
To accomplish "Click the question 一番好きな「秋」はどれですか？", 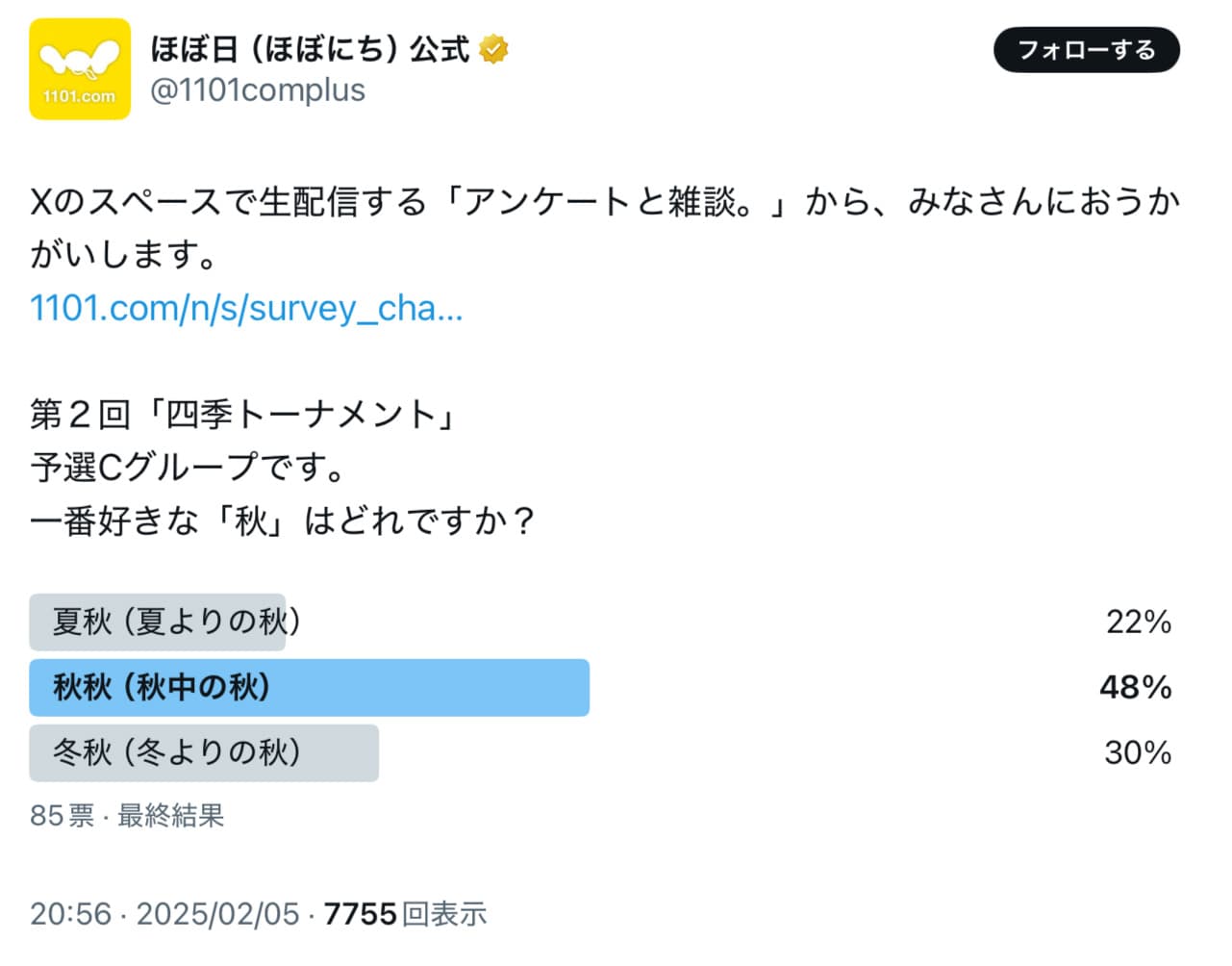I will click(283, 521).
